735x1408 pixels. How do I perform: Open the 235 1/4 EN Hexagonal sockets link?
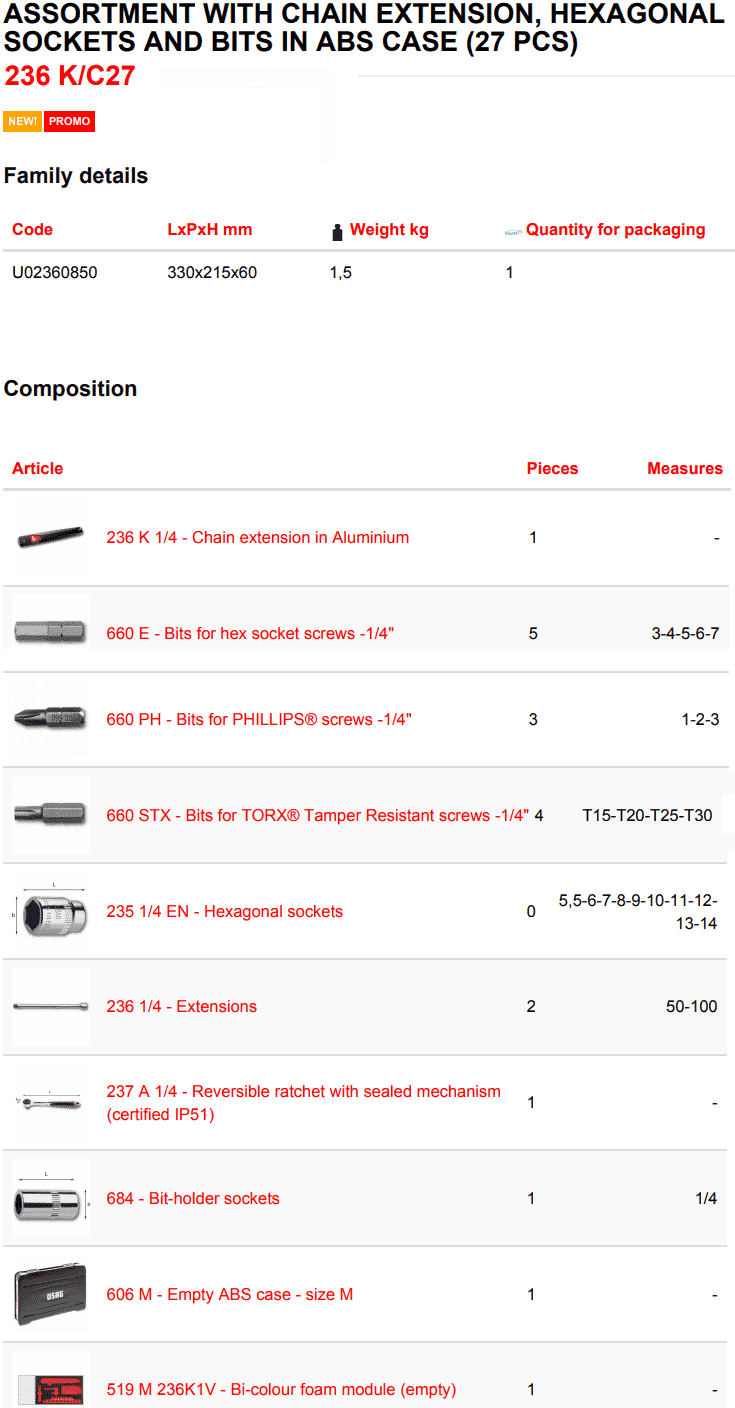tap(224, 911)
